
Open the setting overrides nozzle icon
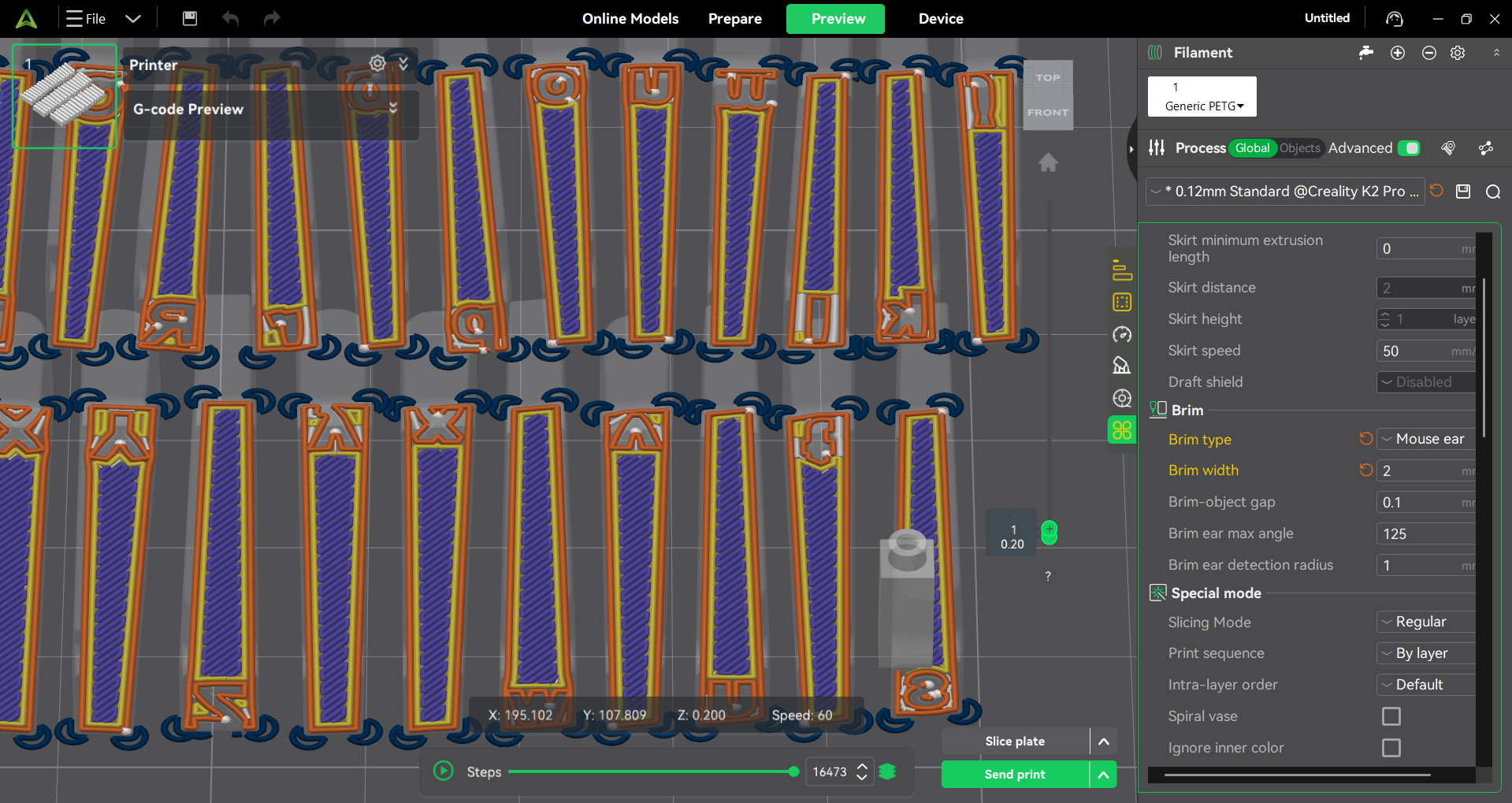click(x=1448, y=147)
